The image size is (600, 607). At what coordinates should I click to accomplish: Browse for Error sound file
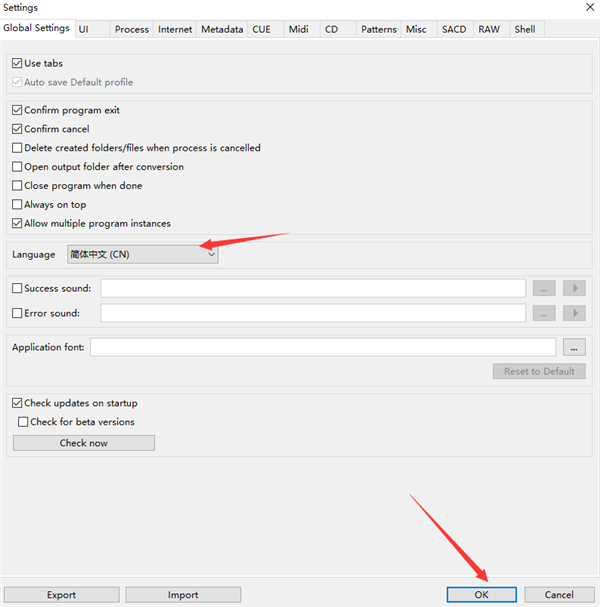coord(544,313)
